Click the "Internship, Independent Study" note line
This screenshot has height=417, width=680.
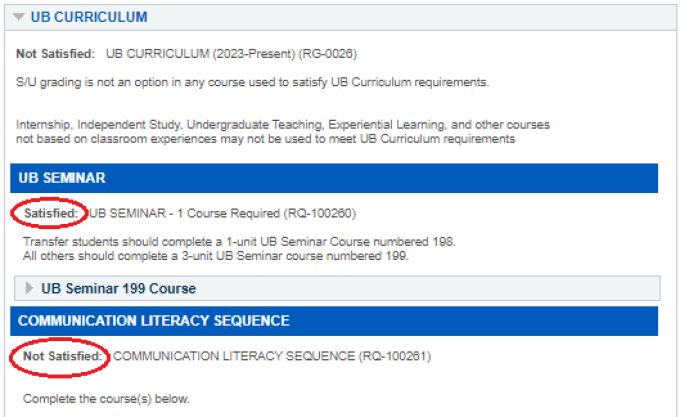pyautogui.click(x=282, y=125)
